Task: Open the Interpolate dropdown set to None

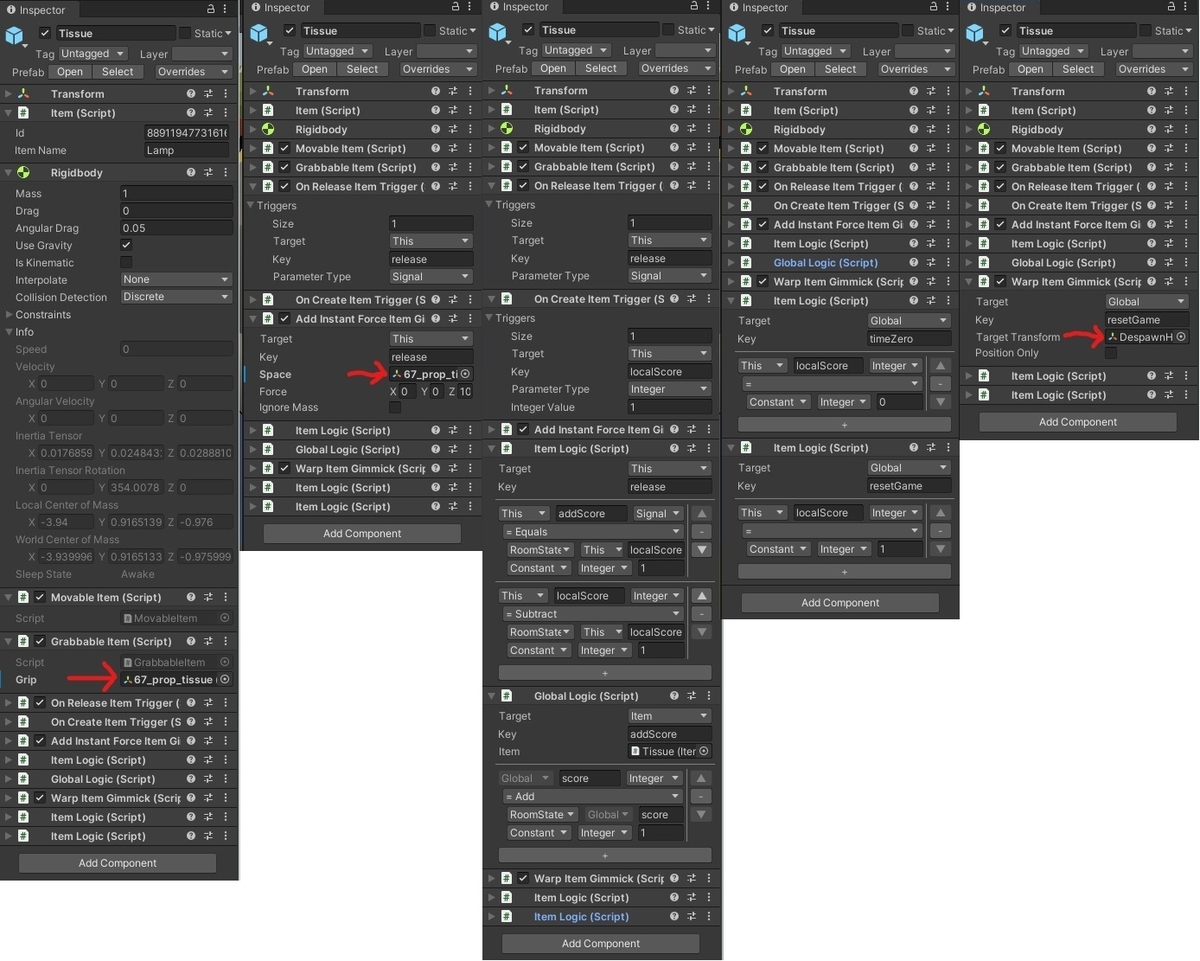Action: 176,280
